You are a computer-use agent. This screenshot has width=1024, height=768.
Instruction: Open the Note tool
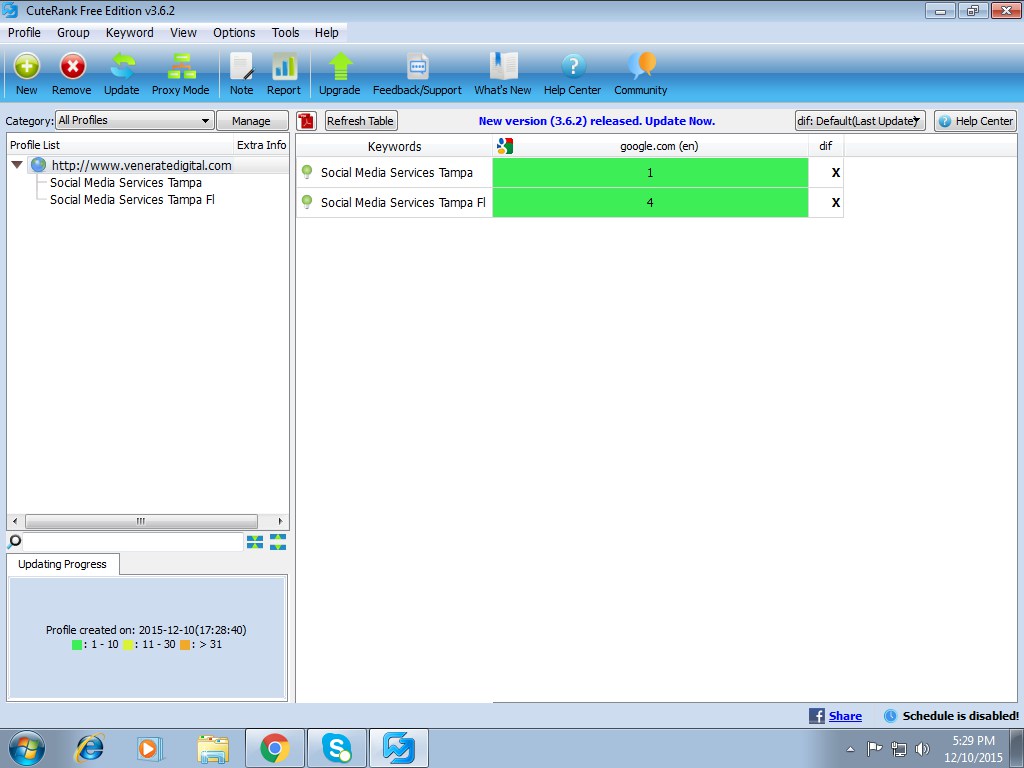[x=242, y=74]
